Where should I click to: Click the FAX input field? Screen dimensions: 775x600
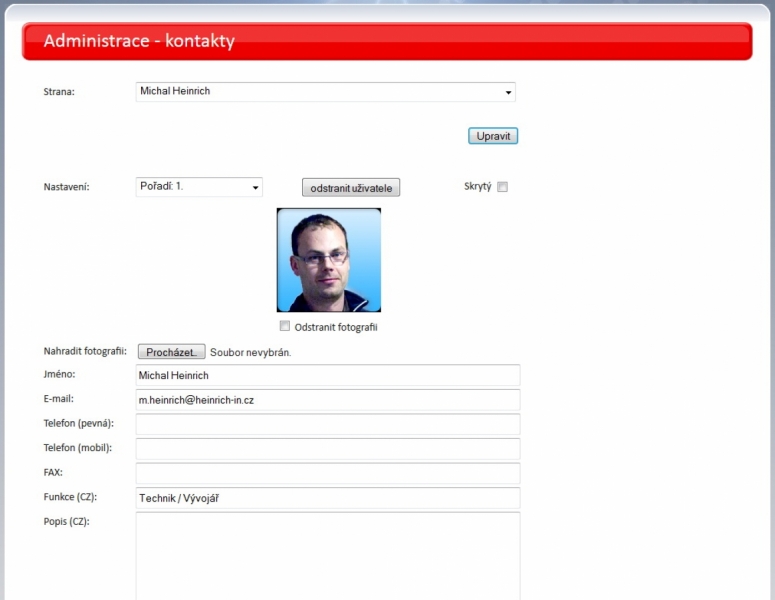click(328, 473)
